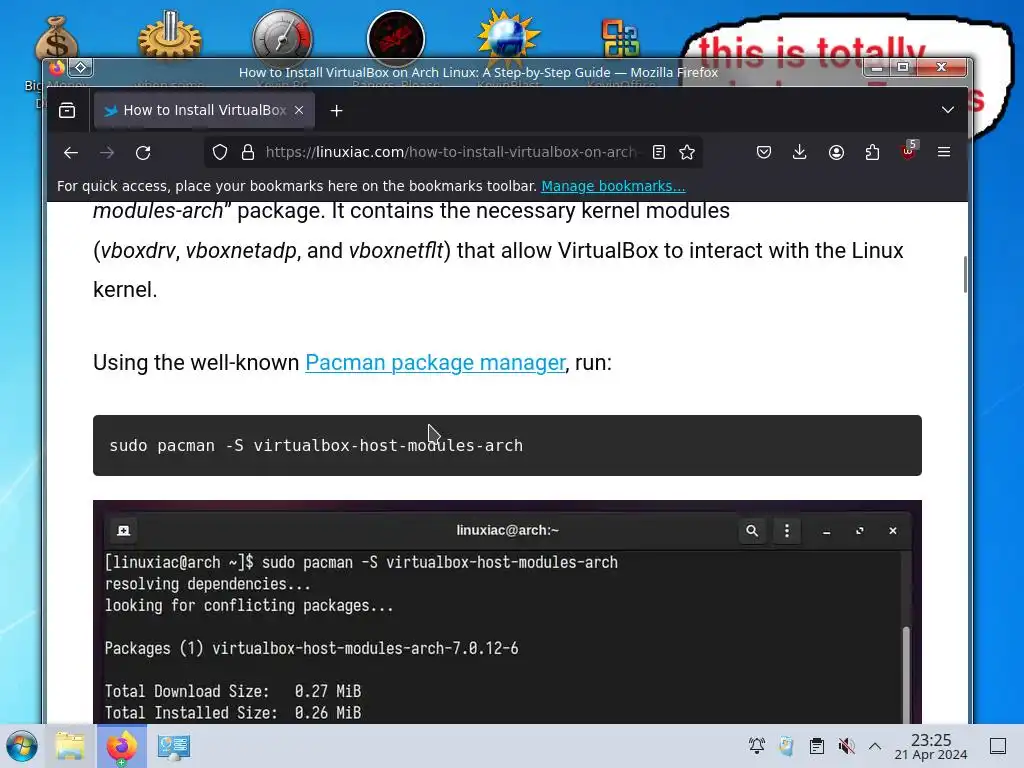Toggle the window on all desktops pin

click(x=81, y=67)
